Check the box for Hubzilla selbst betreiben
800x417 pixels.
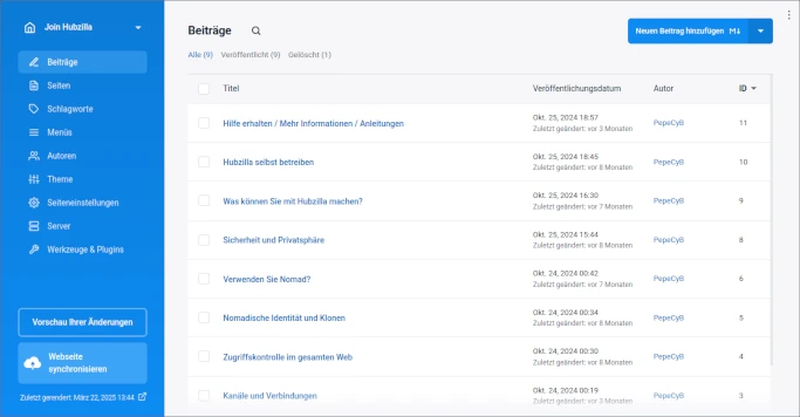[204, 162]
